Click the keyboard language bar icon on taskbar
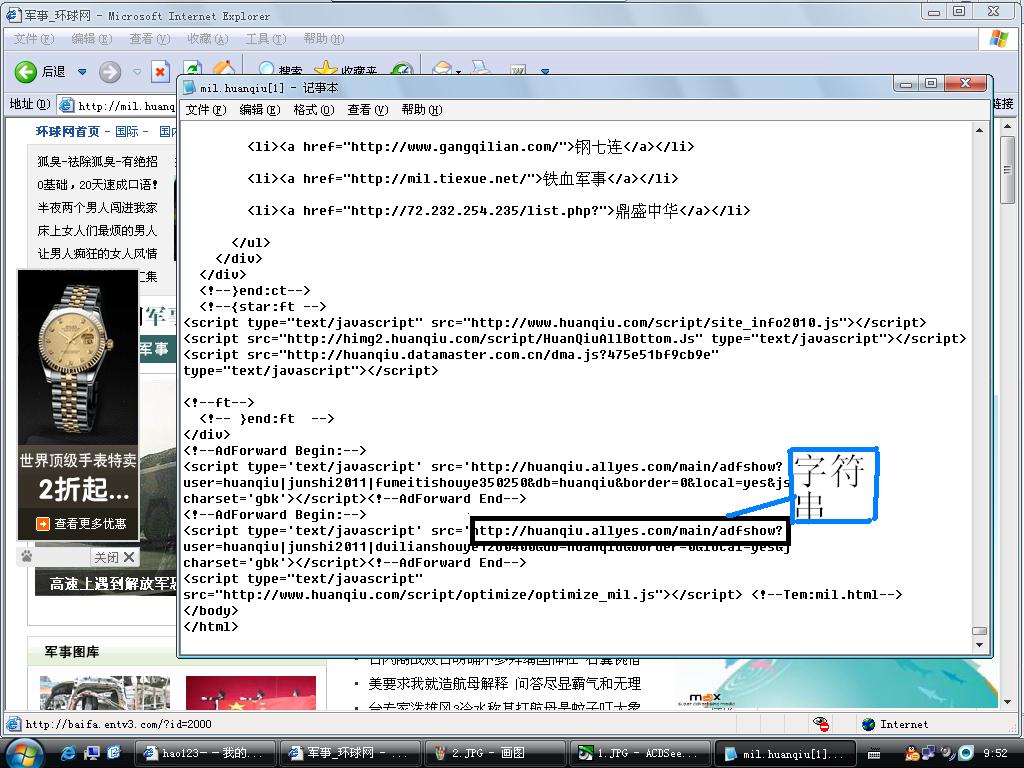This screenshot has height=768, width=1024. pos(874,754)
